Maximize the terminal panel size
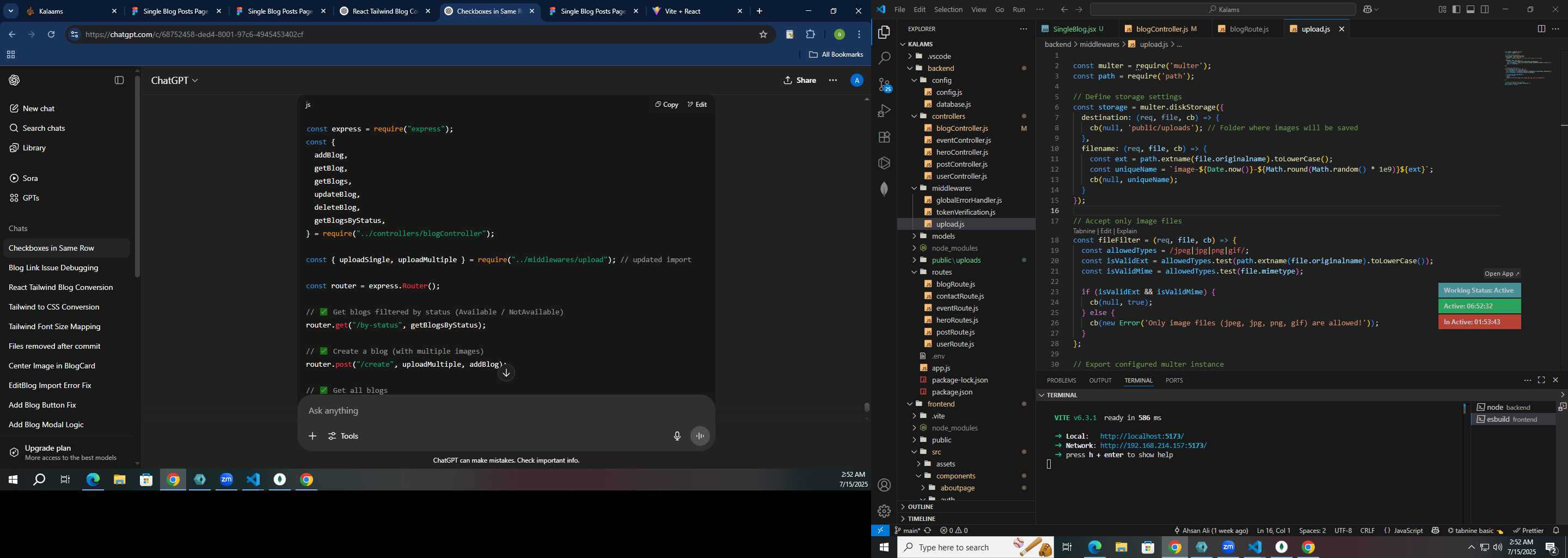Viewport: 1568px width, 558px height. 1541,380
